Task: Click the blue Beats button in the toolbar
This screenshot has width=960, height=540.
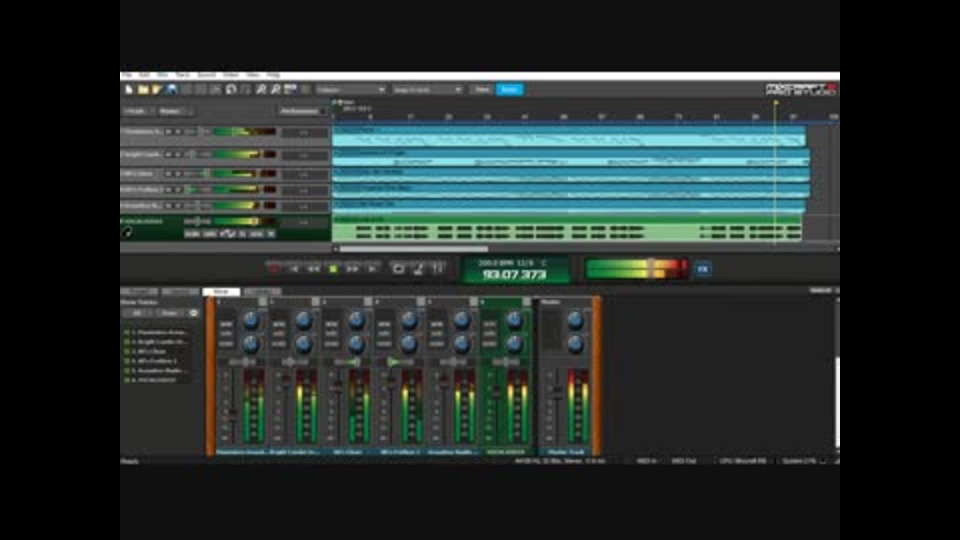Action: [509, 89]
